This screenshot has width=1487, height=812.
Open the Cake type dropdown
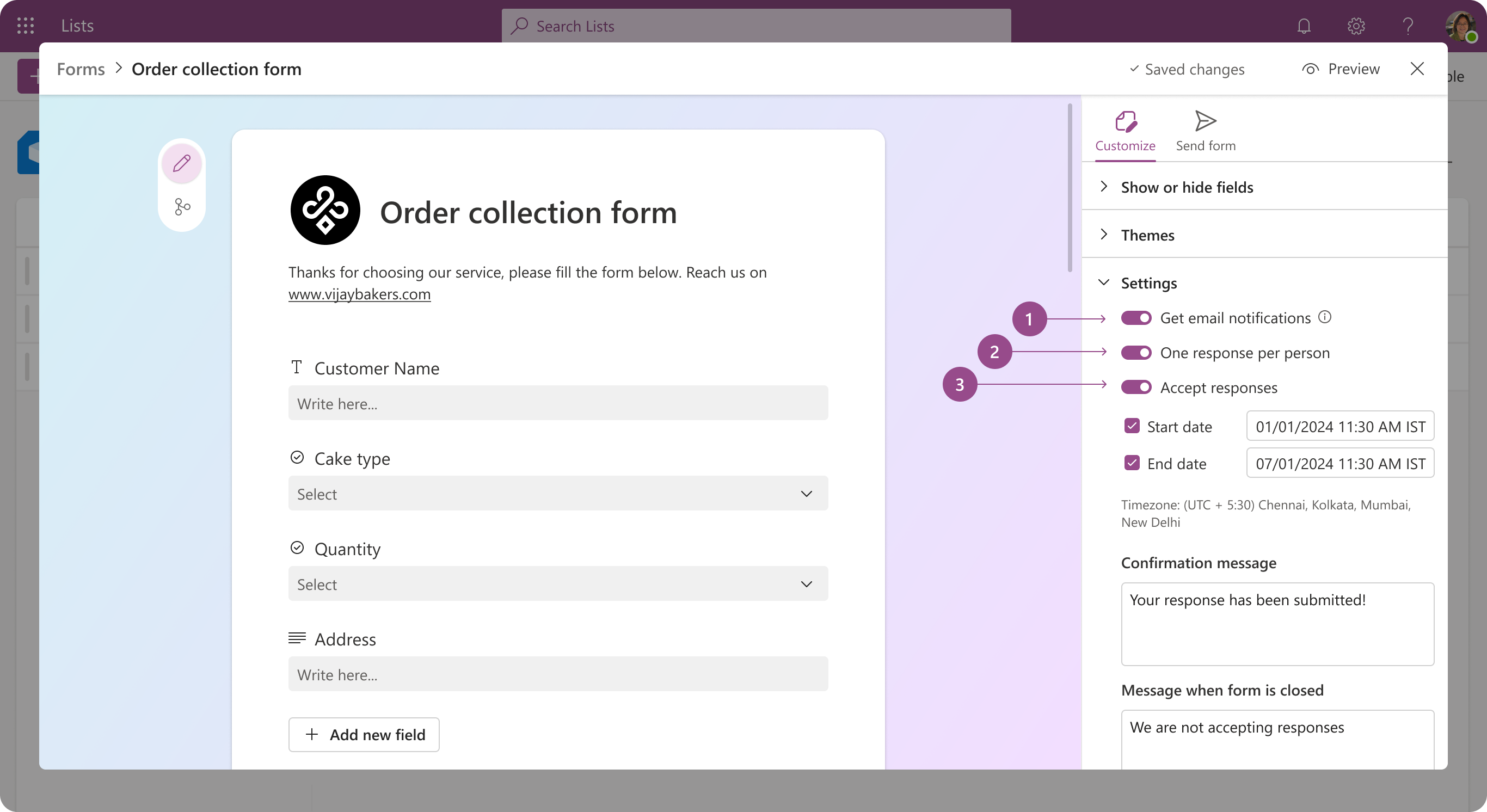click(557, 494)
